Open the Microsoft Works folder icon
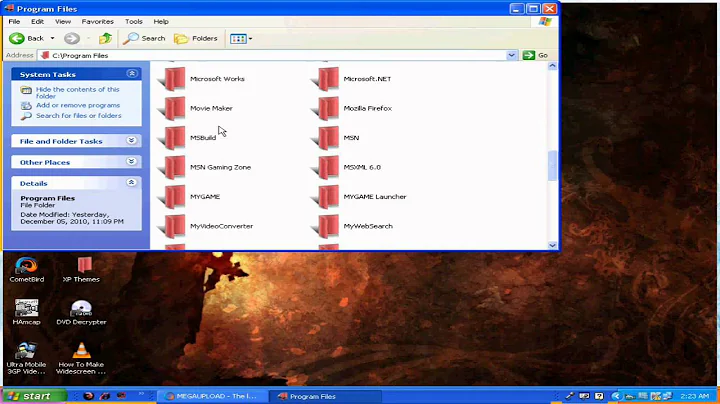This screenshot has width=720, height=404. click(173, 79)
